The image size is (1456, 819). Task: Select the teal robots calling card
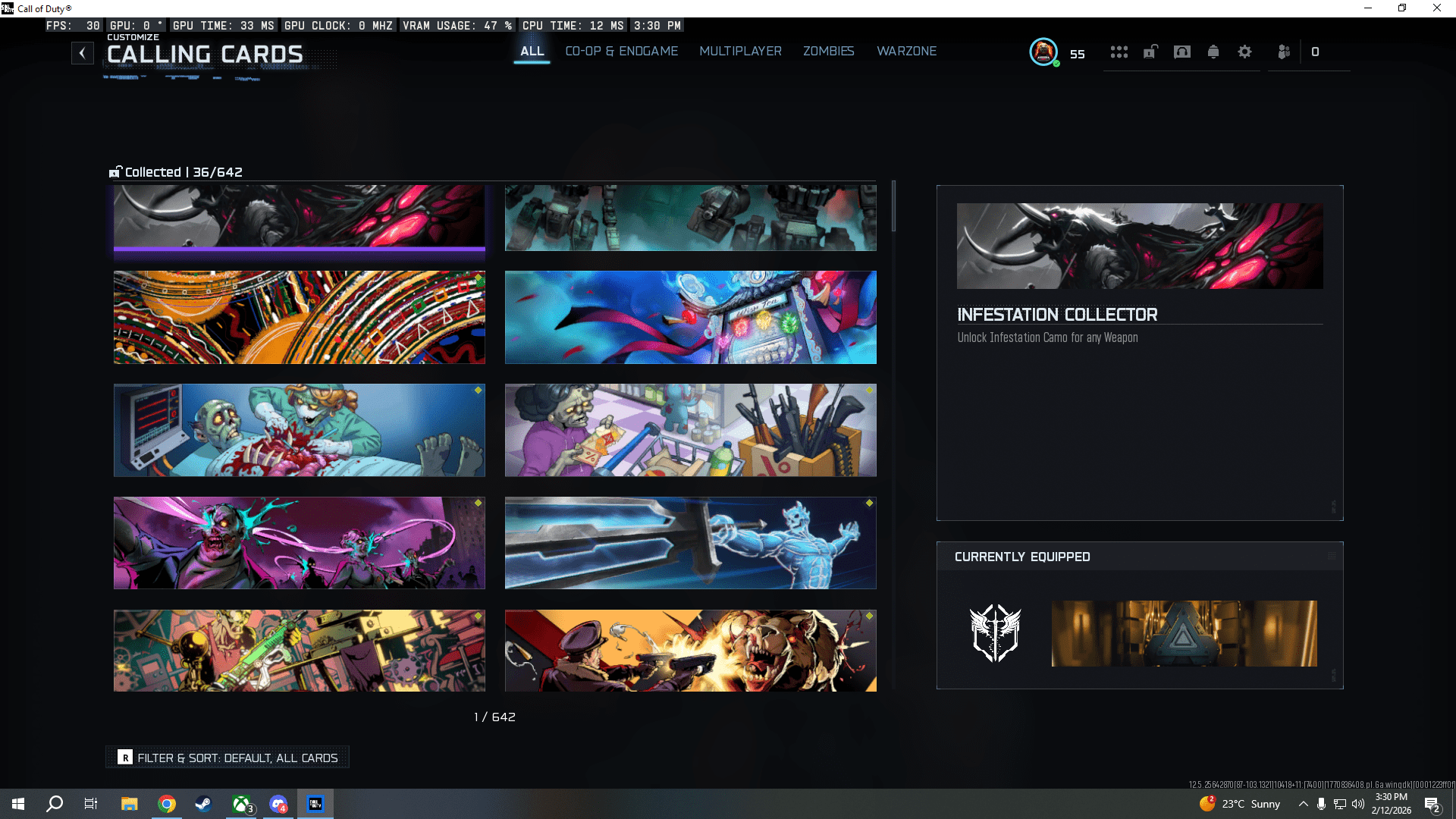coord(691,218)
